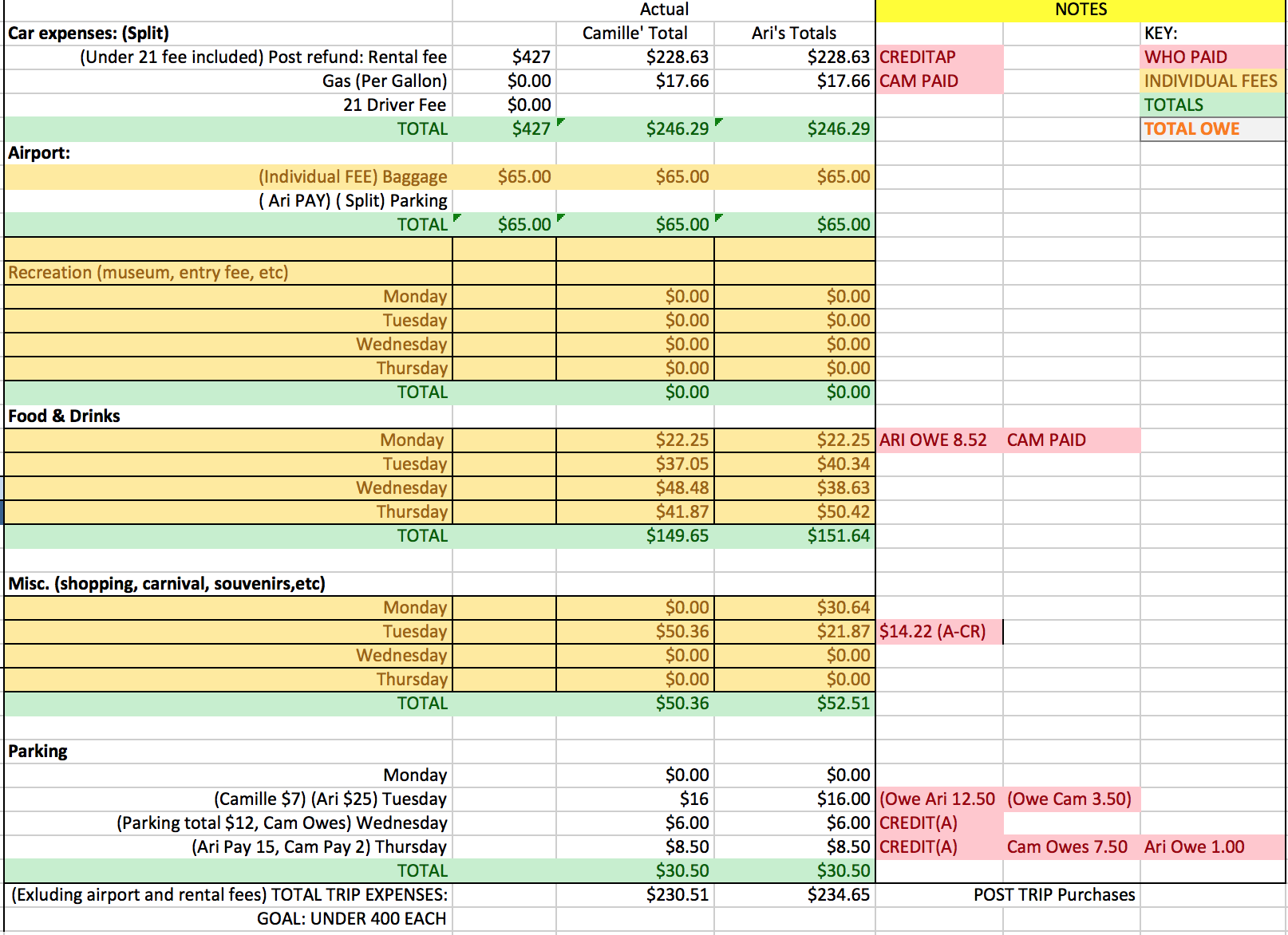
Task: Select the (Individual FEE) Baggage label
Action: 228,177
